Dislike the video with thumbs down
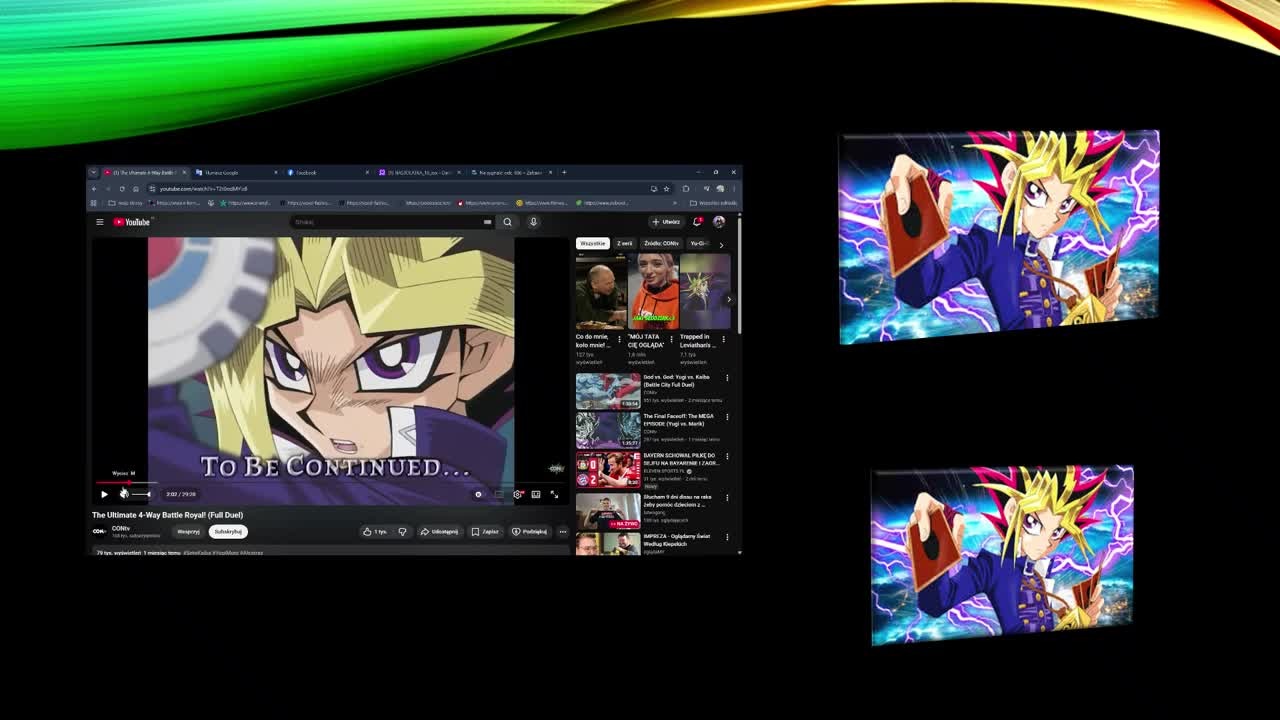This screenshot has width=1280, height=720. click(x=402, y=532)
